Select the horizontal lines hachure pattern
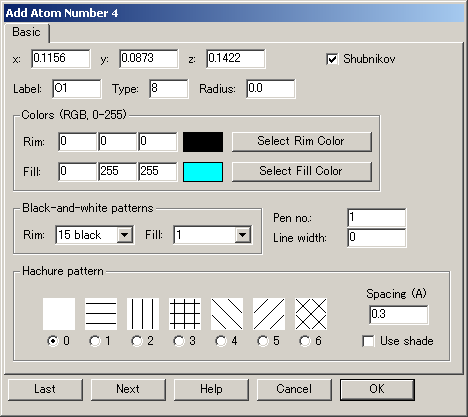Screen dimensions: 468x417 point(101,314)
